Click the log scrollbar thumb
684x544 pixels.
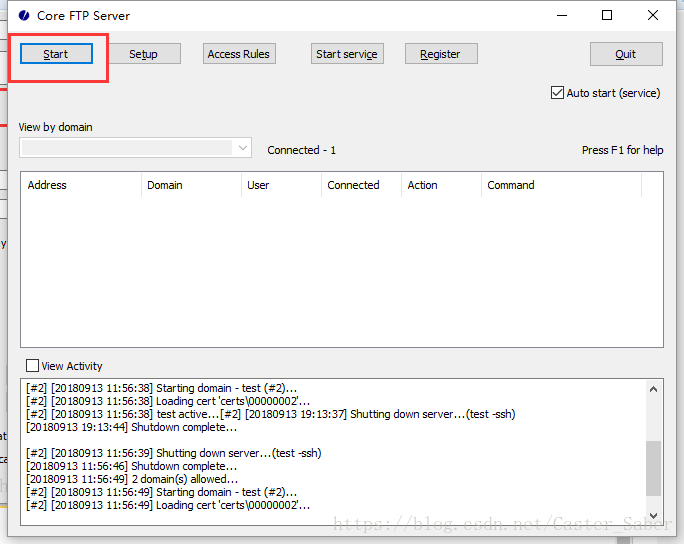[x=653, y=469]
